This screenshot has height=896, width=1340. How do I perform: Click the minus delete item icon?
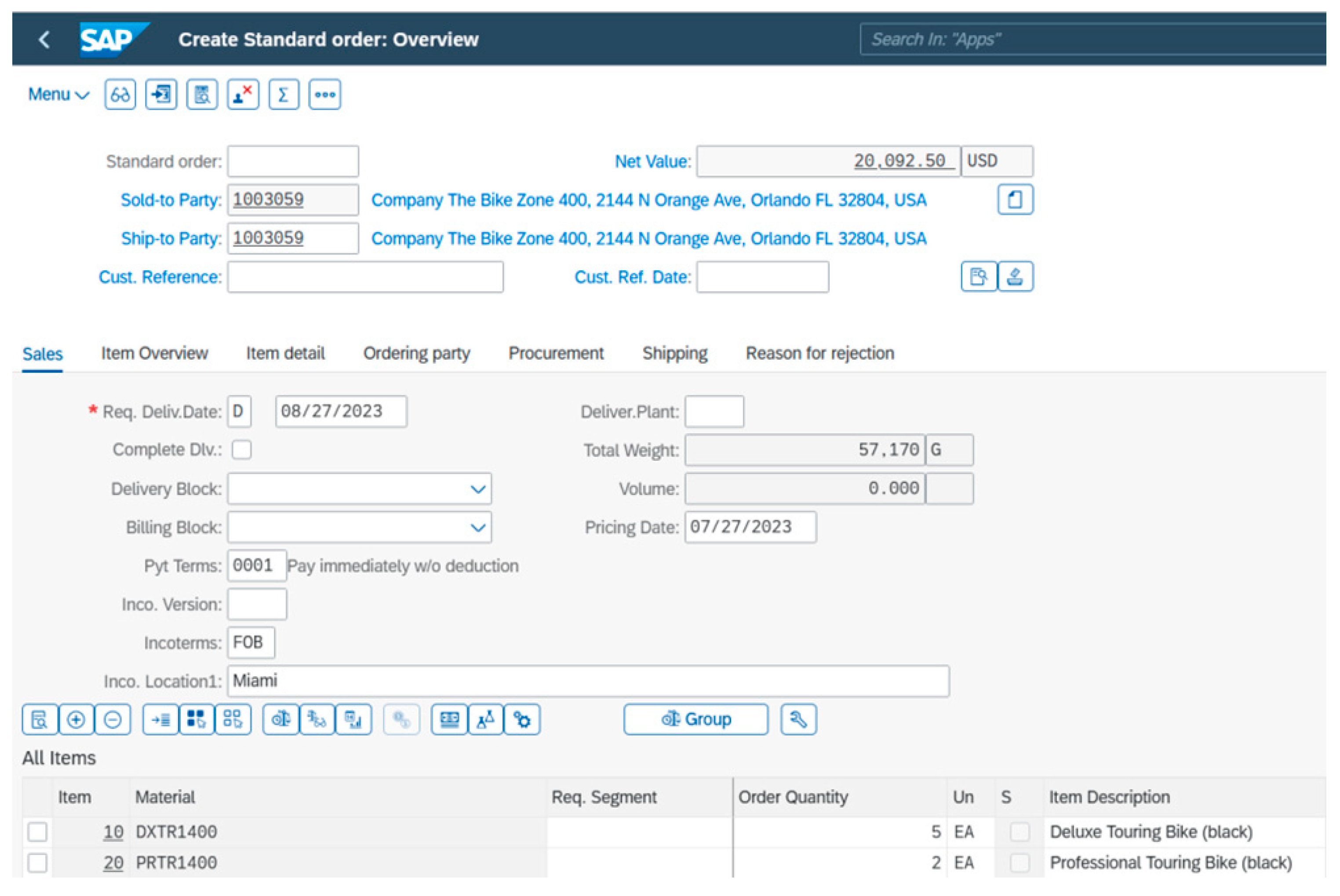[113, 719]
